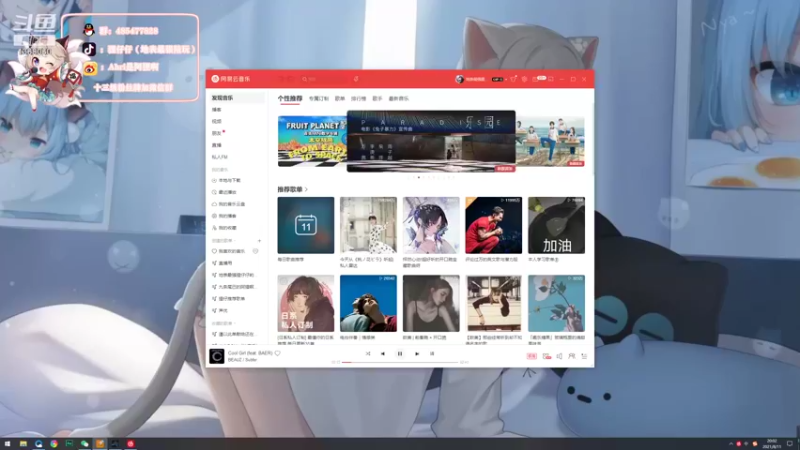Open the settings gear in title bar
The width and height of the screenshot is (800, 450).
(x=524, y=79)
